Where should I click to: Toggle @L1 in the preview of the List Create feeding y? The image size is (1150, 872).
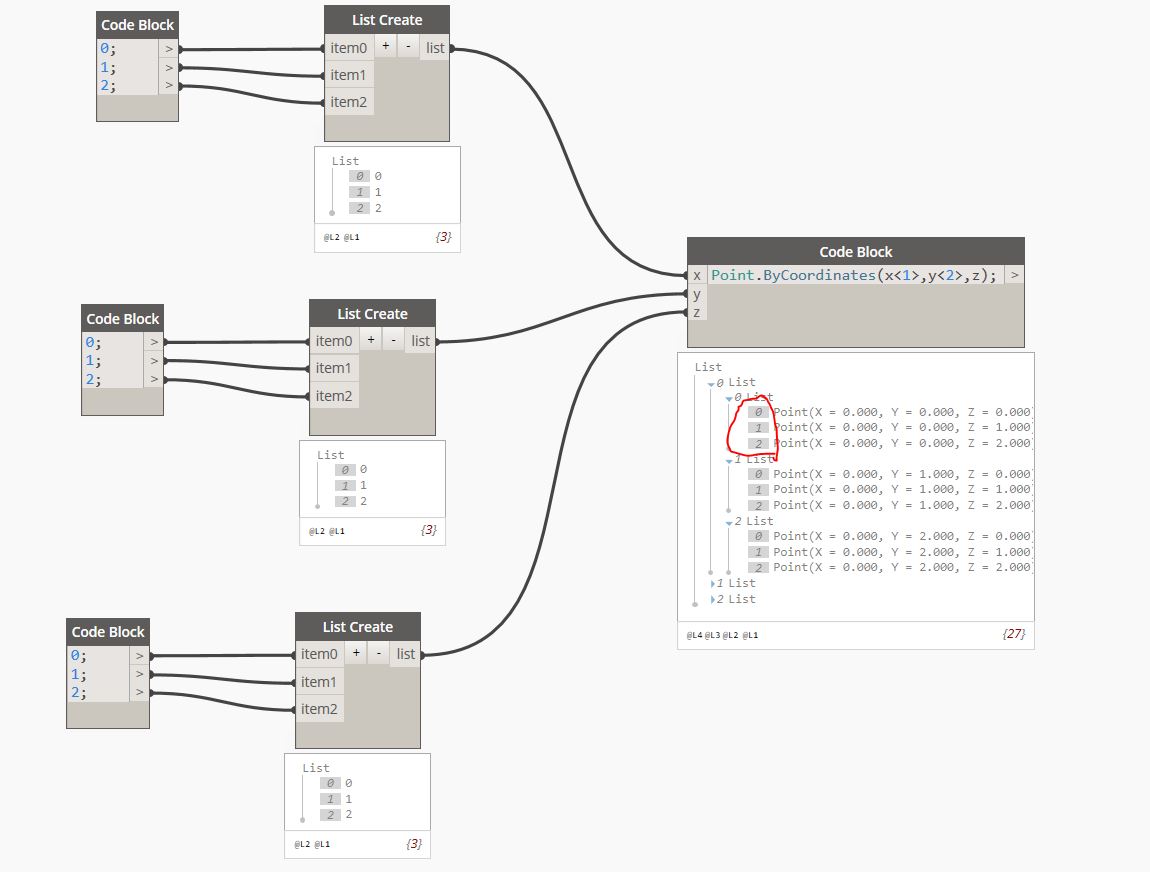pos(337,531)
